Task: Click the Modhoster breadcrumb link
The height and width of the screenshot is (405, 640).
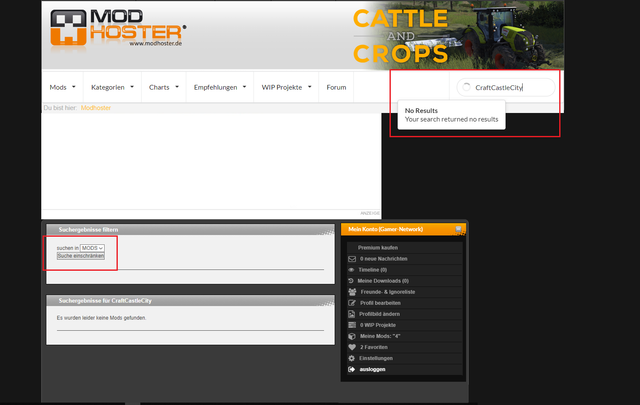Action: click(96, 108)
